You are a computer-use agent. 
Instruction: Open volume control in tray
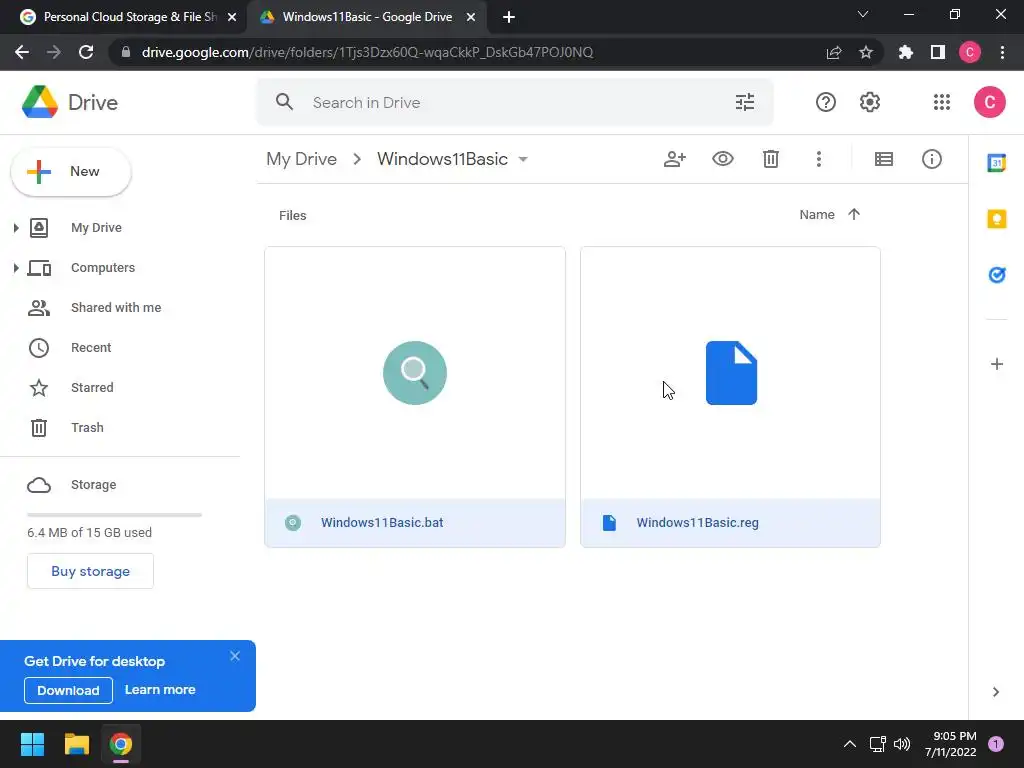coord(902,744)
